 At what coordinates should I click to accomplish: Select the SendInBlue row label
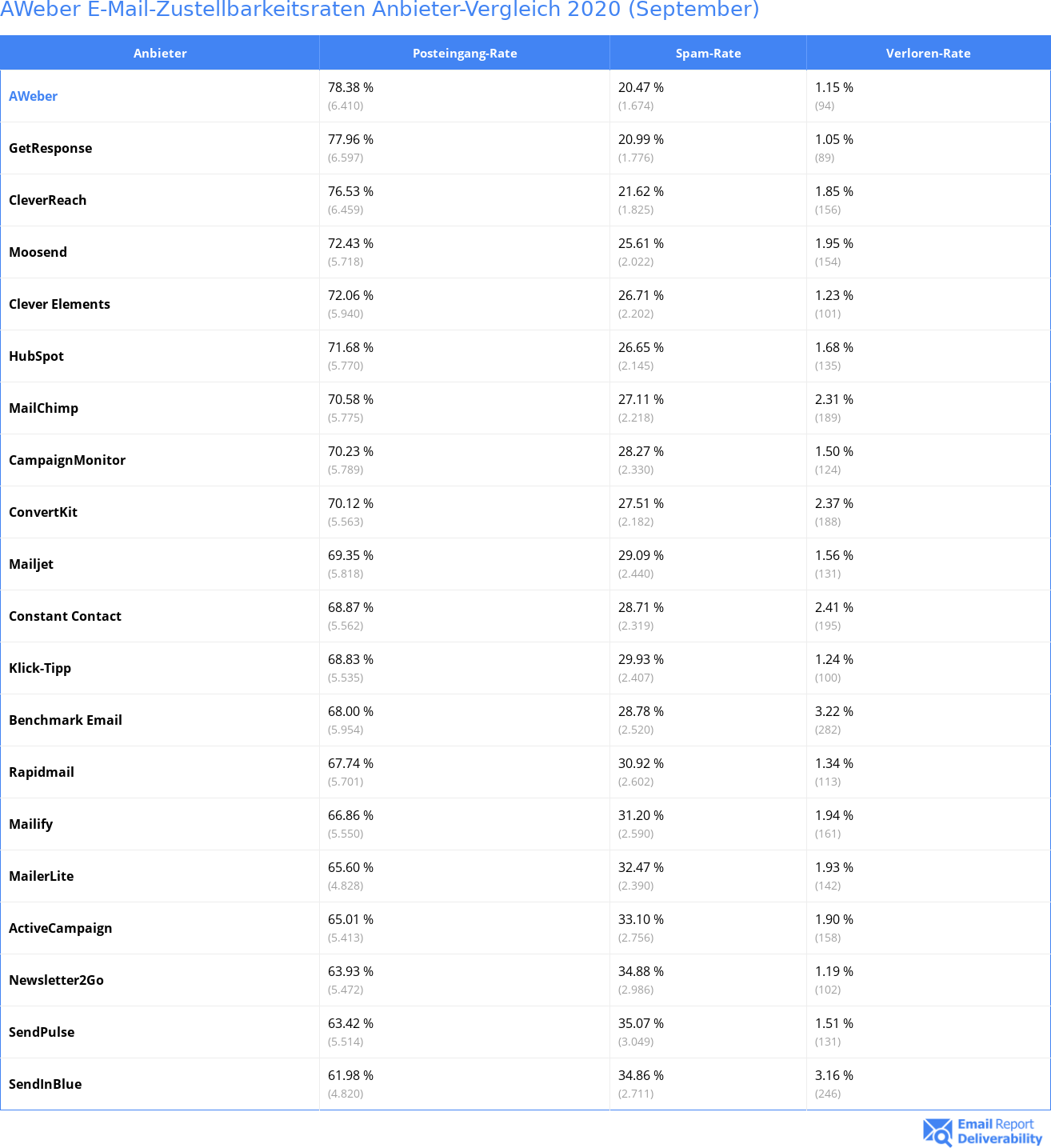(x=45, y=1084)
